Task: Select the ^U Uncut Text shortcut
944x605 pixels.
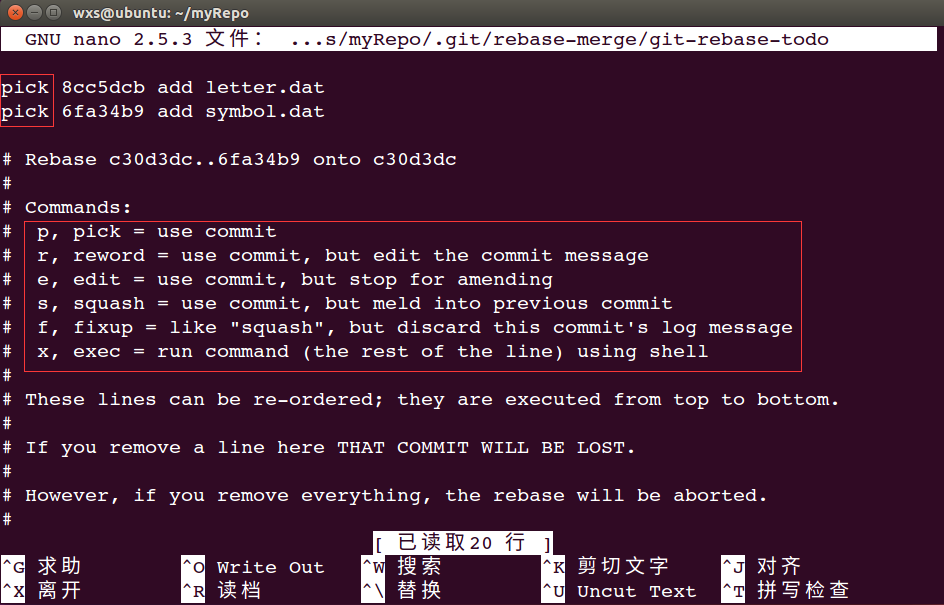Action: pos(619,591)
